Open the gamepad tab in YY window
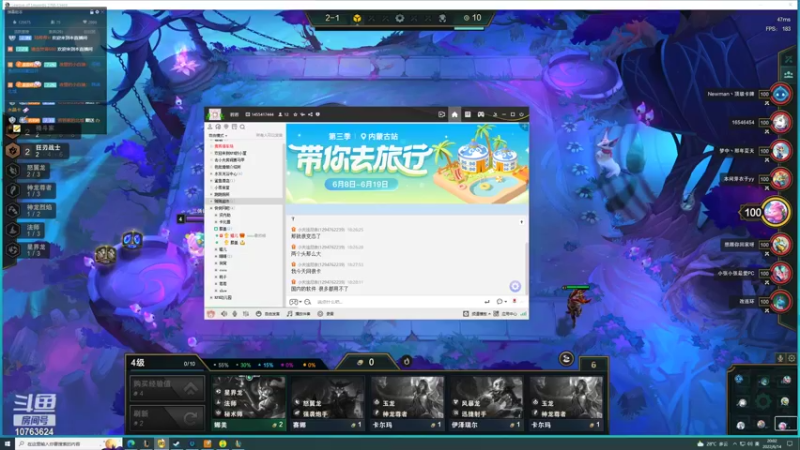Image resolution: width=800 pixels, height=450 pixels. [481, 114]
